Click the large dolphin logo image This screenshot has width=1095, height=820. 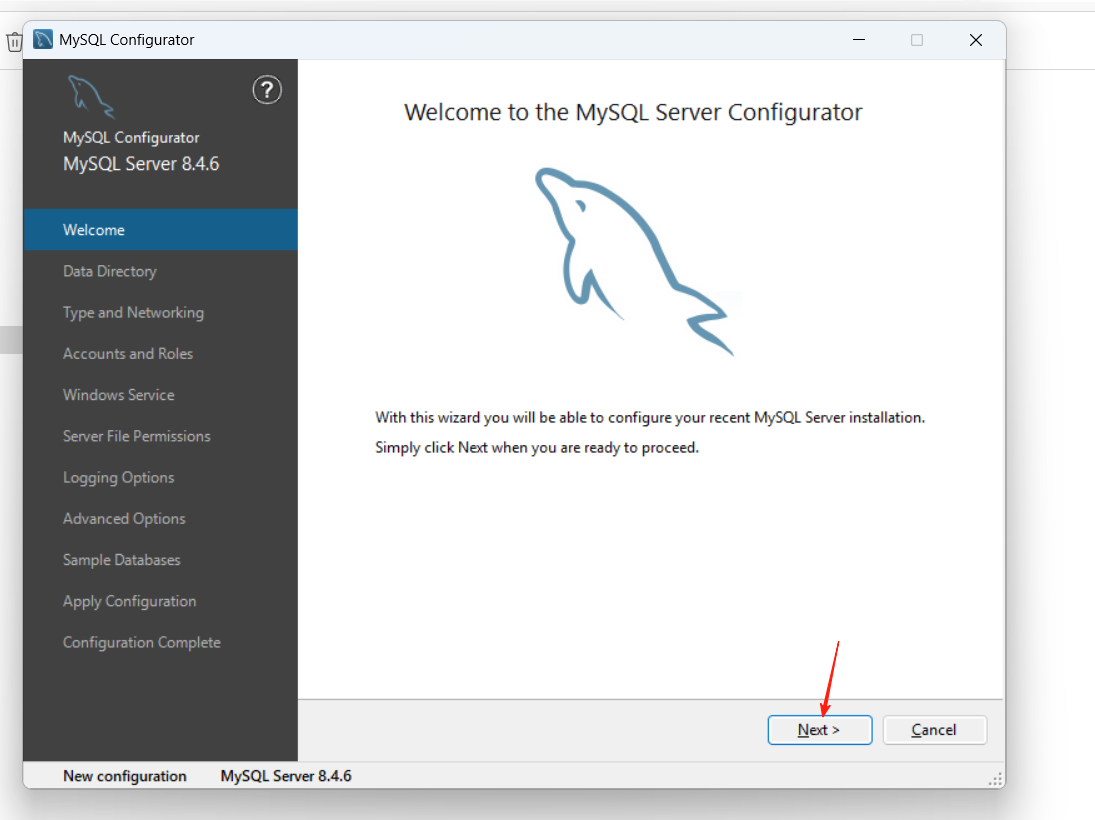634,261
